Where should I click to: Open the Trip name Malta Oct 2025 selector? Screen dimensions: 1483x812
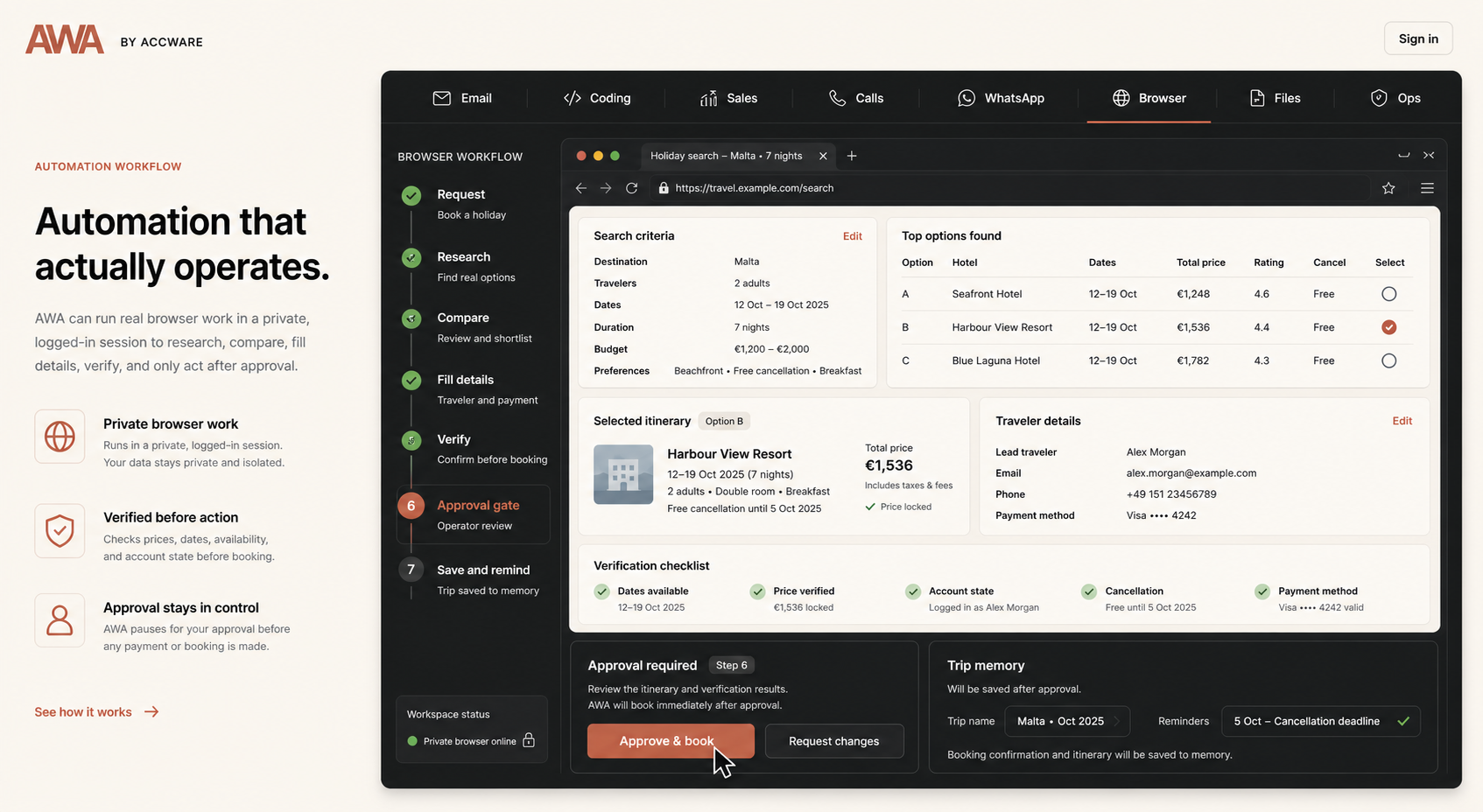1067,721
